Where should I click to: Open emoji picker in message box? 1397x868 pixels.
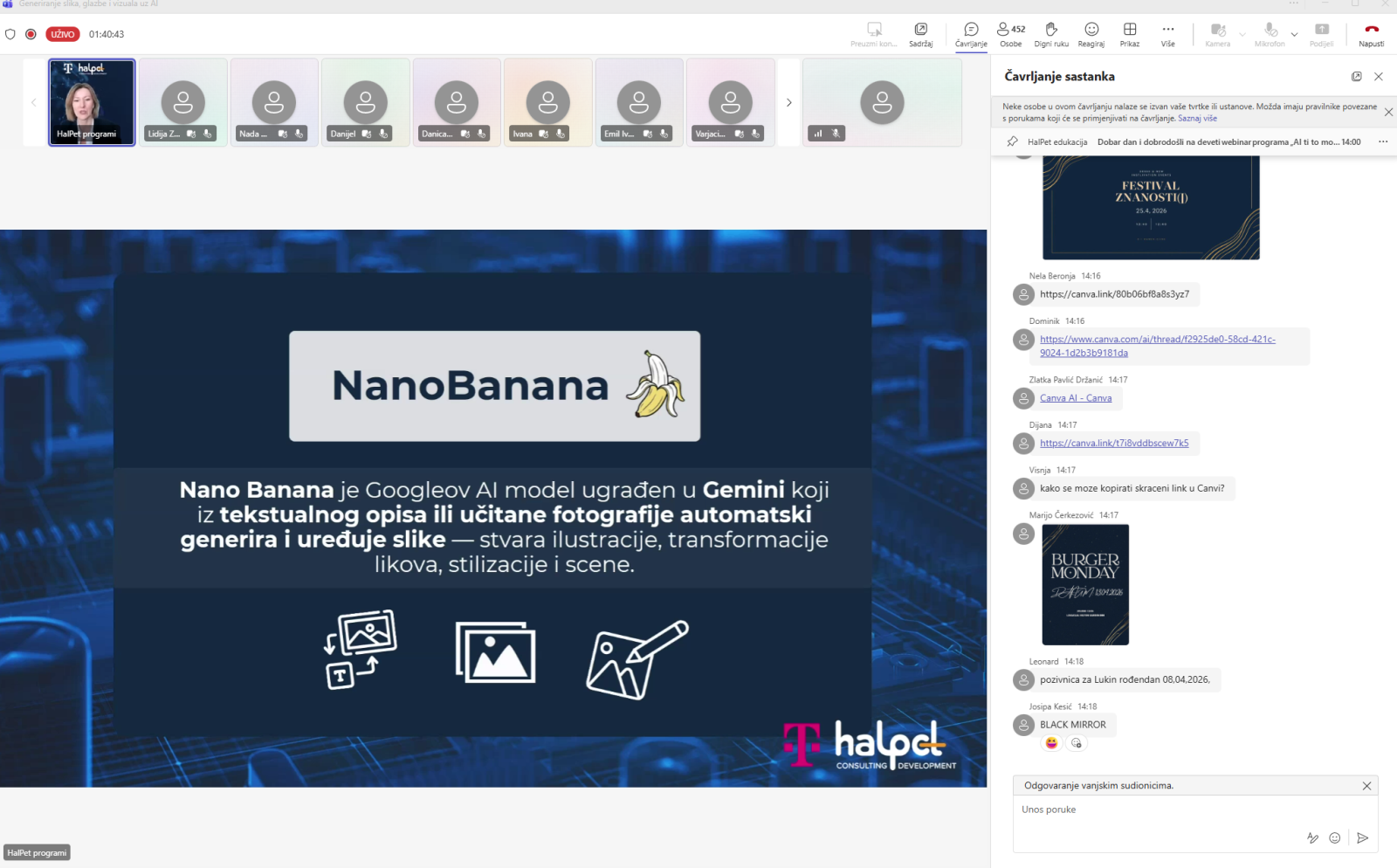tap(1334, 837)
